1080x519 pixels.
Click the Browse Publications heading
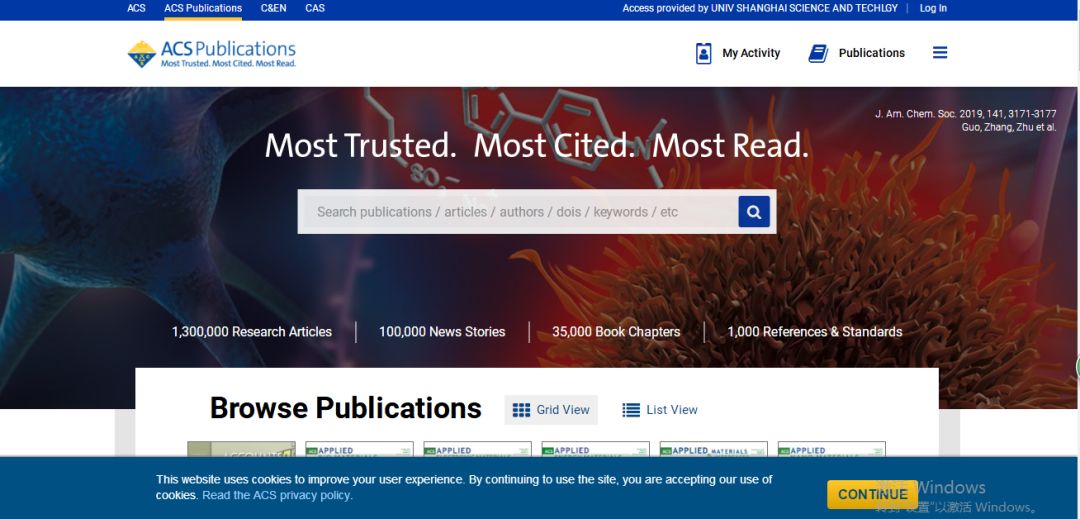coord(345,408)
